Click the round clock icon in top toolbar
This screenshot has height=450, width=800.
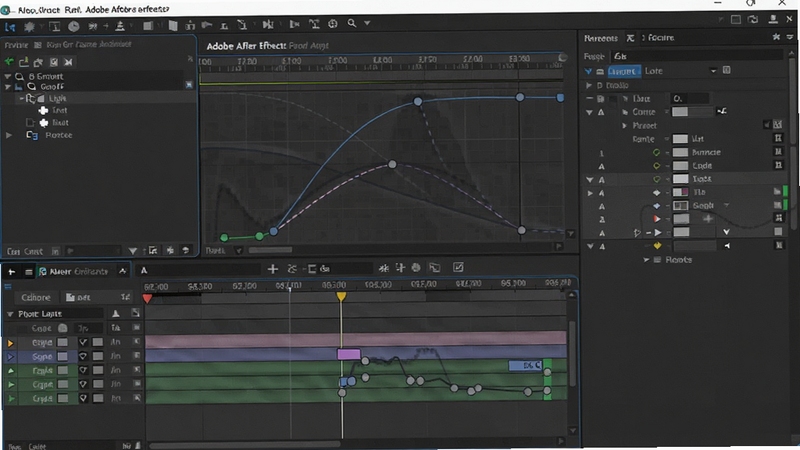[73, 27]
